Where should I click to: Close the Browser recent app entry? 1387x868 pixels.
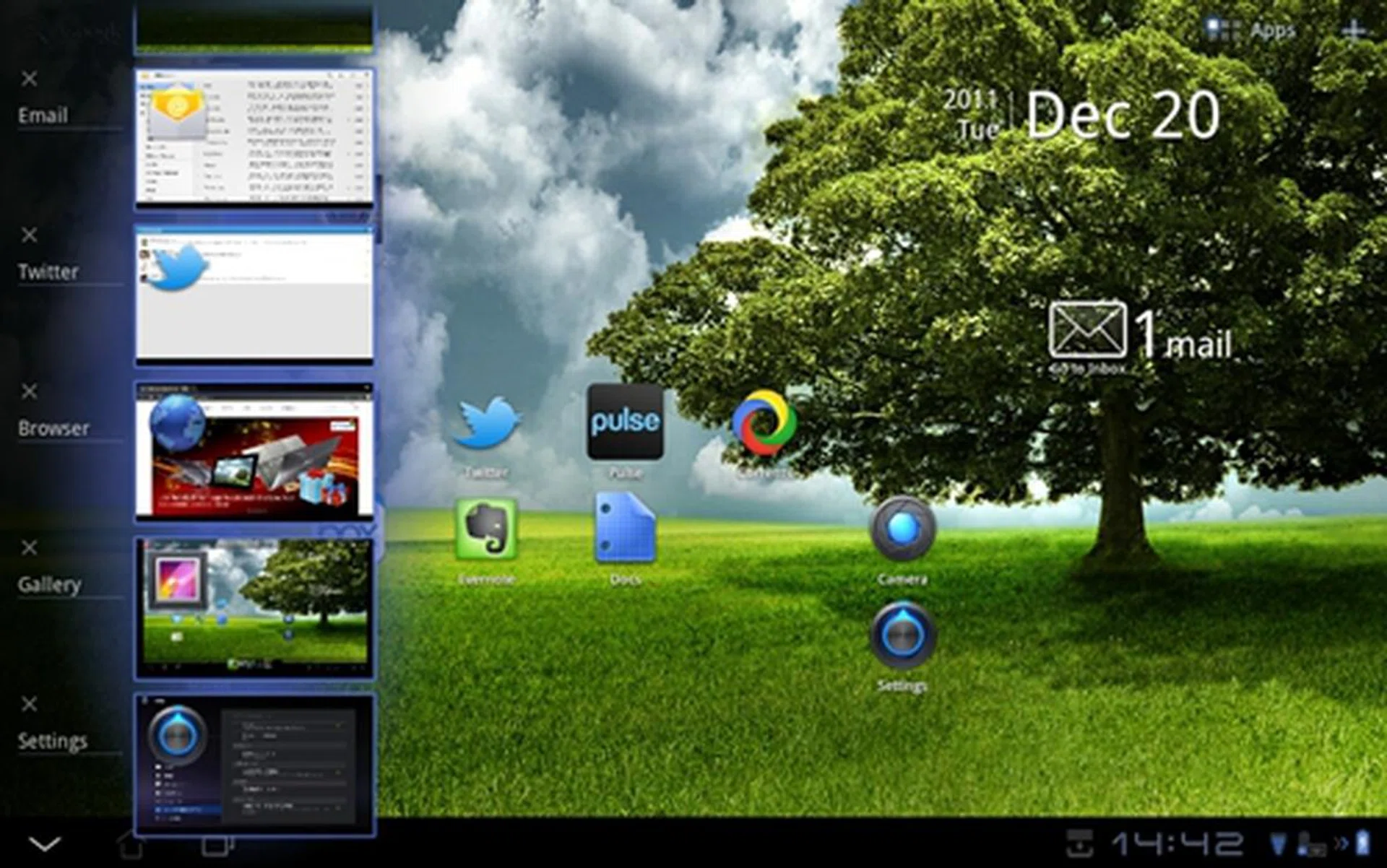click(29, 391)
